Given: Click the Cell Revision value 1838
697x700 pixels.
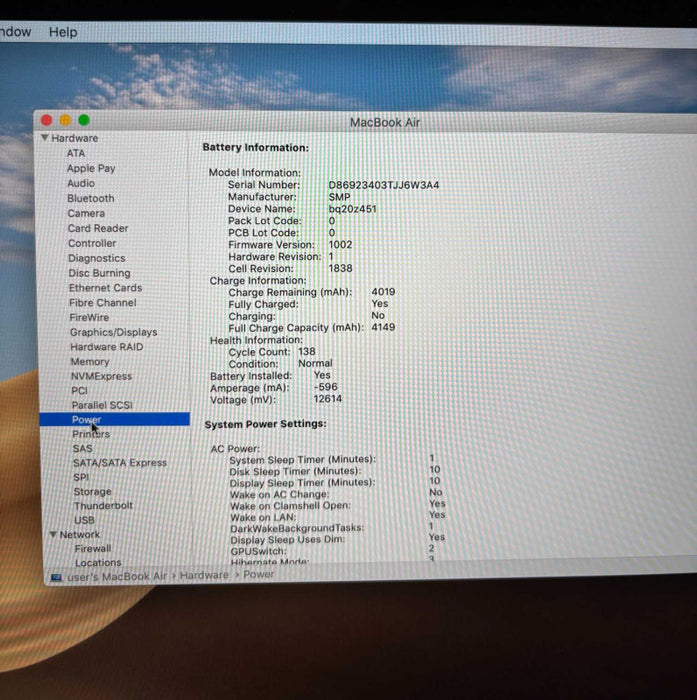Looking at the screenshot, I should (340, 268).
